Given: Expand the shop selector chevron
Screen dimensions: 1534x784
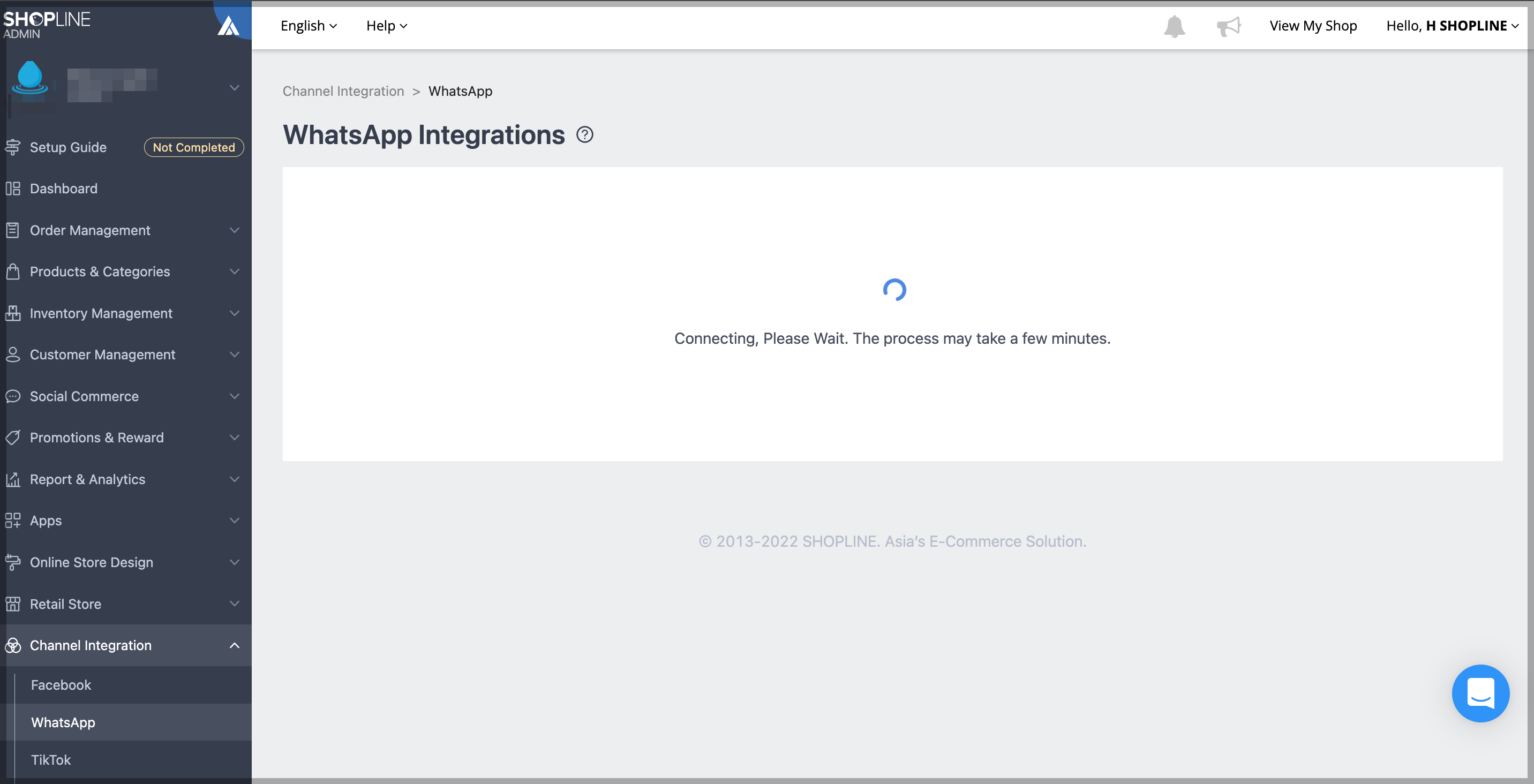Looking at the screenshot, I should (x=235, y=87).
